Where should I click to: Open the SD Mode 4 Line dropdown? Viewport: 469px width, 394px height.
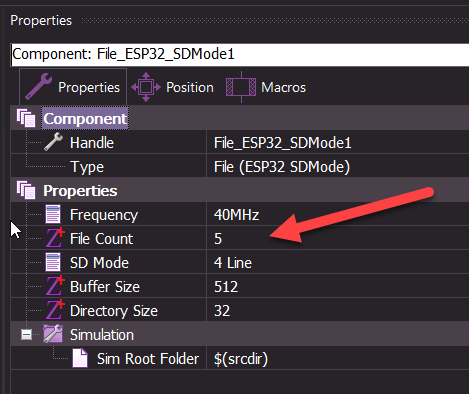(338, 262)
